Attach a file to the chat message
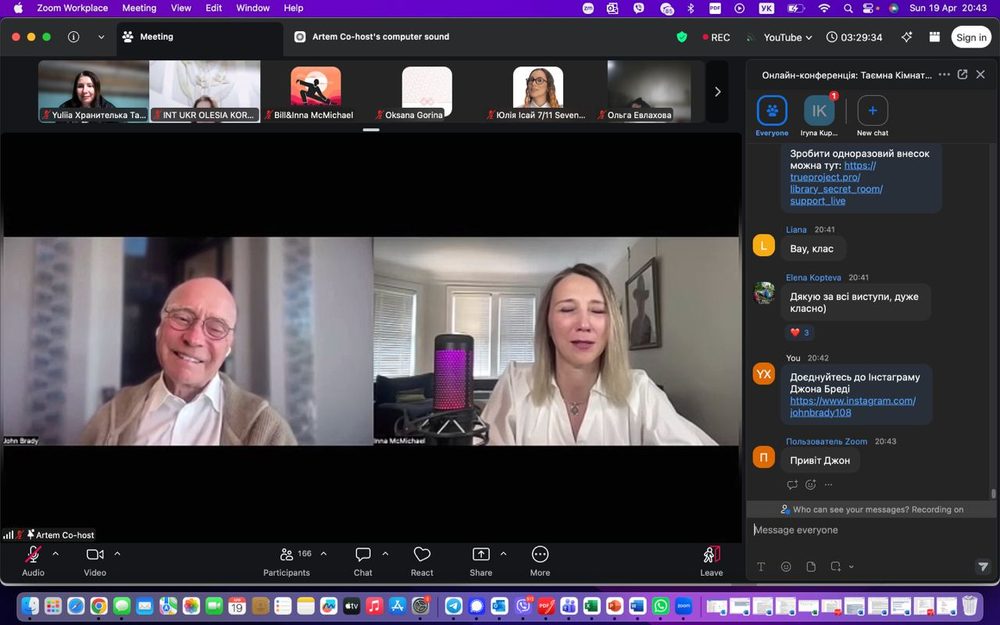 pos(811,566)
